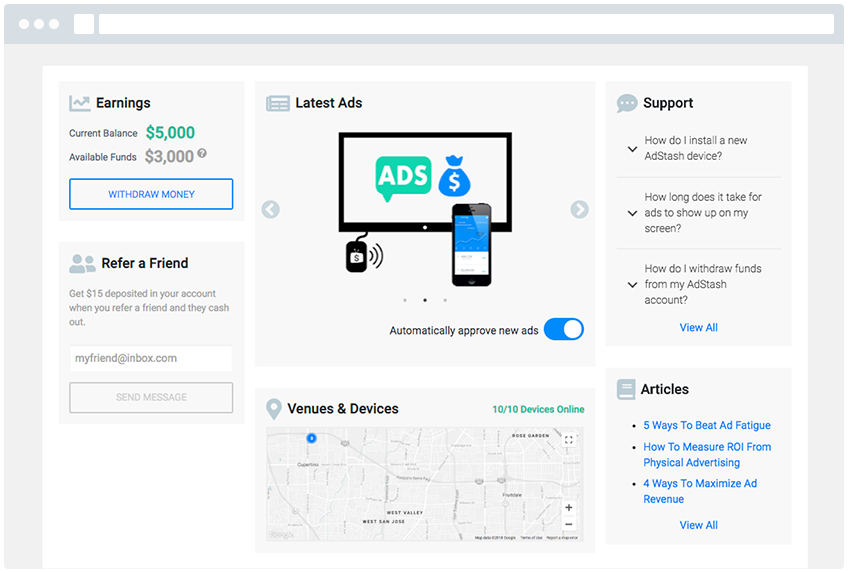
Task: Click the Refer a Friend heading
Action: coord(145,263)
